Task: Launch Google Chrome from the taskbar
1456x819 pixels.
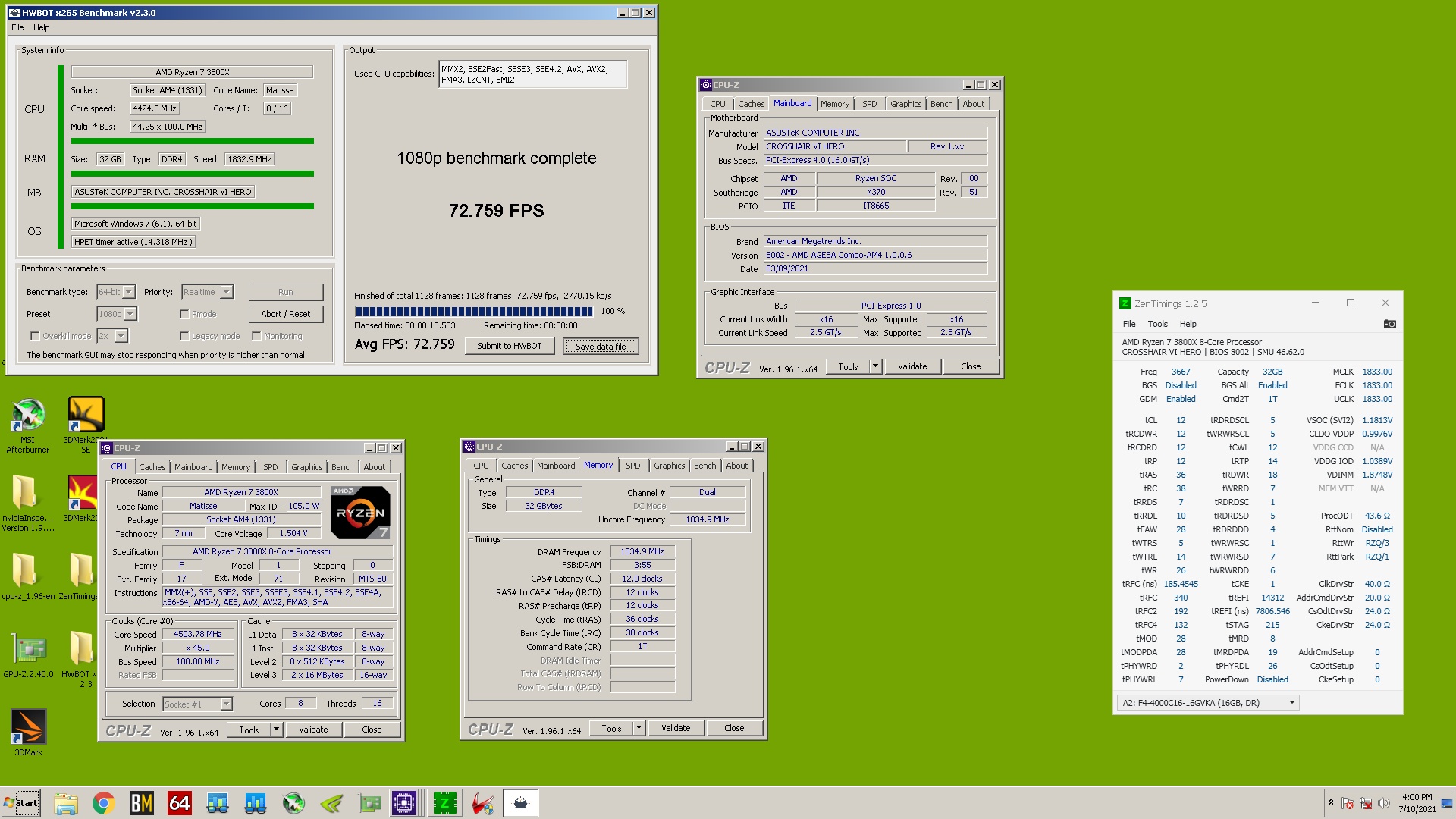Action: (x=104, y=803)
